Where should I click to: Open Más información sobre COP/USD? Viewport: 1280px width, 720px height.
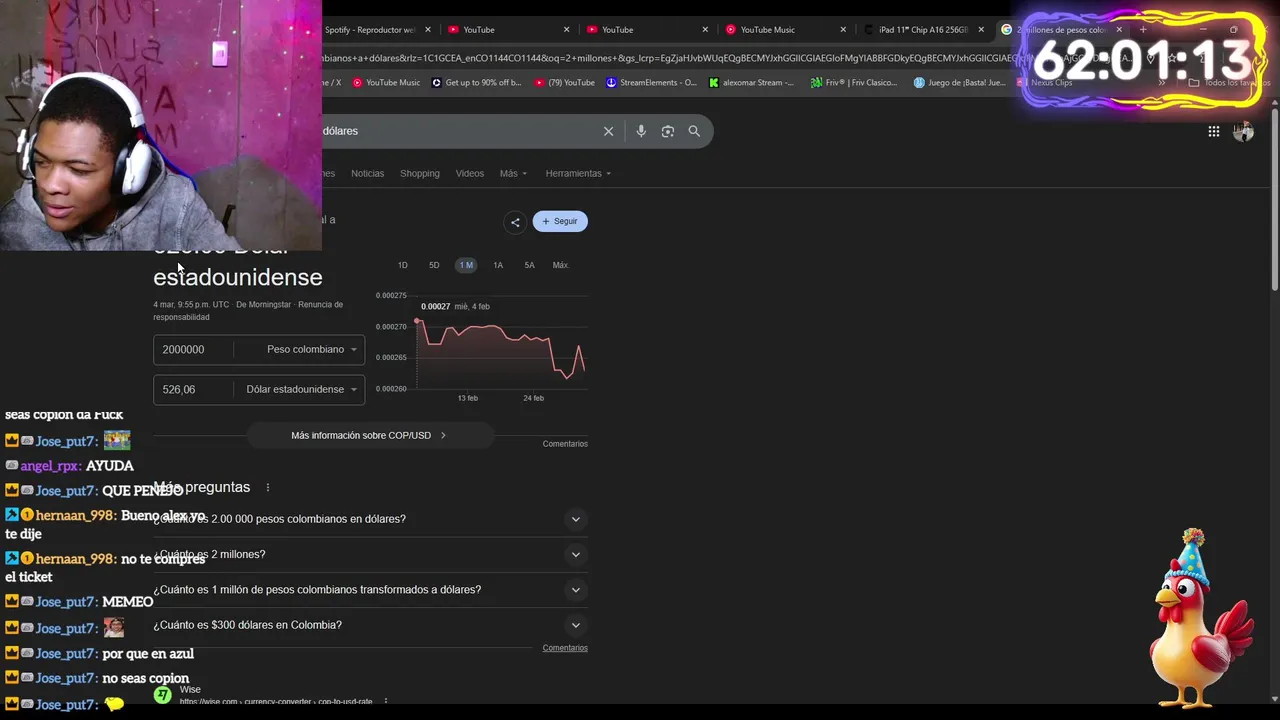[369, 435]
